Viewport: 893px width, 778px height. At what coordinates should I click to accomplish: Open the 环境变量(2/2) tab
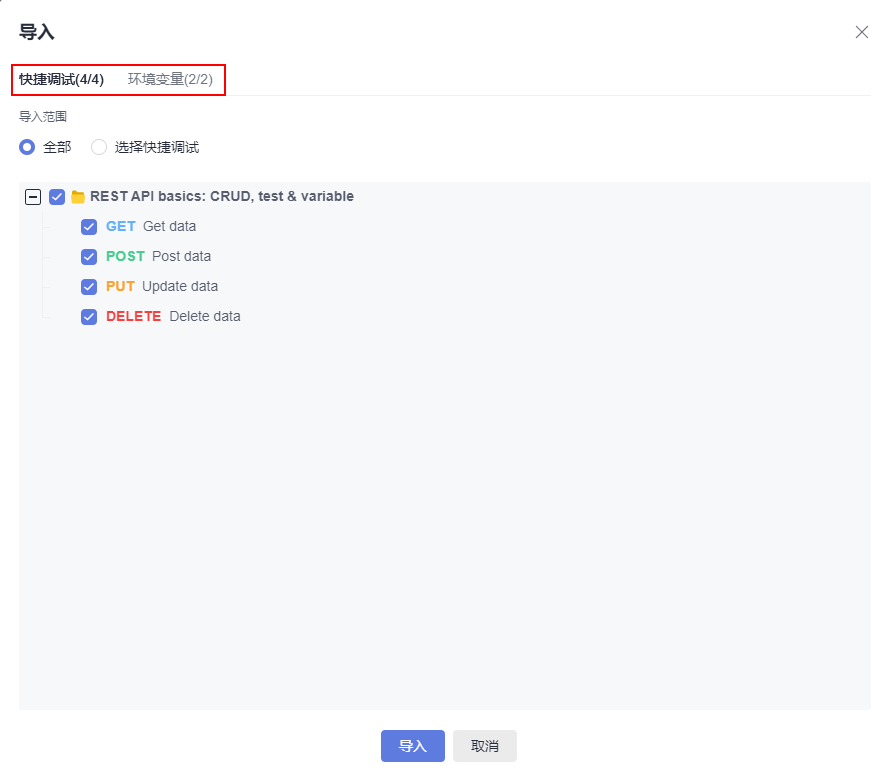click(x=170, y=79)
